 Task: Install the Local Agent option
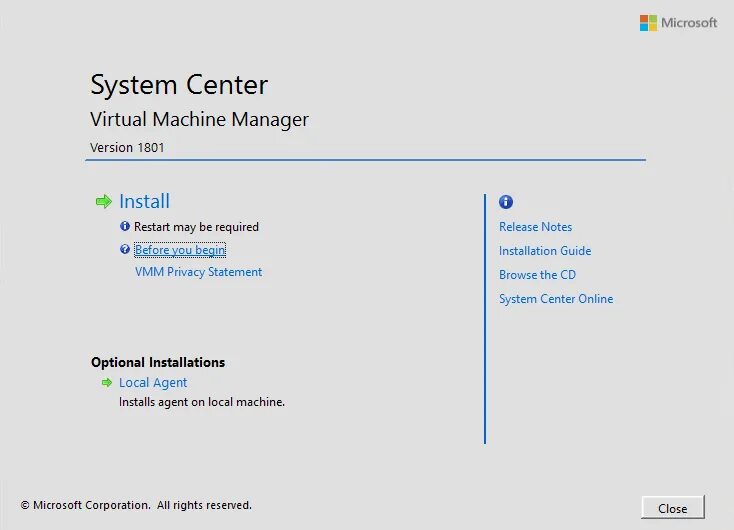click(153, 383)
